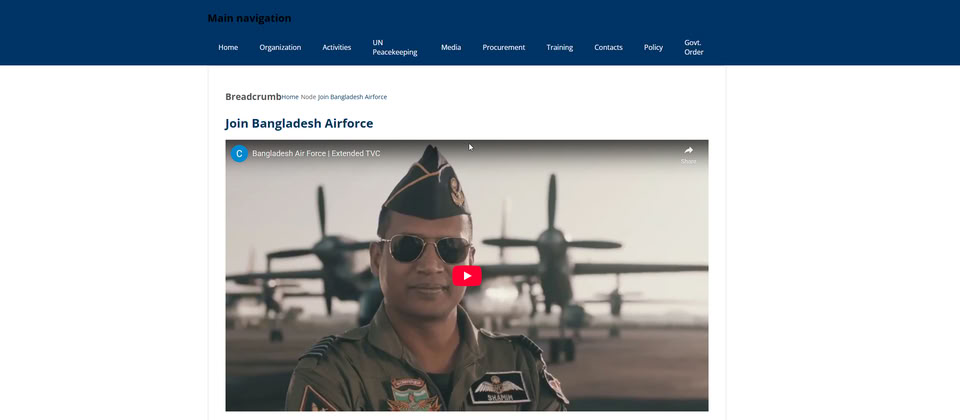Screen dimensions: 960x420
Task: Click the Media navigation item
Action: pyautogui.click(x=451, y=47)
